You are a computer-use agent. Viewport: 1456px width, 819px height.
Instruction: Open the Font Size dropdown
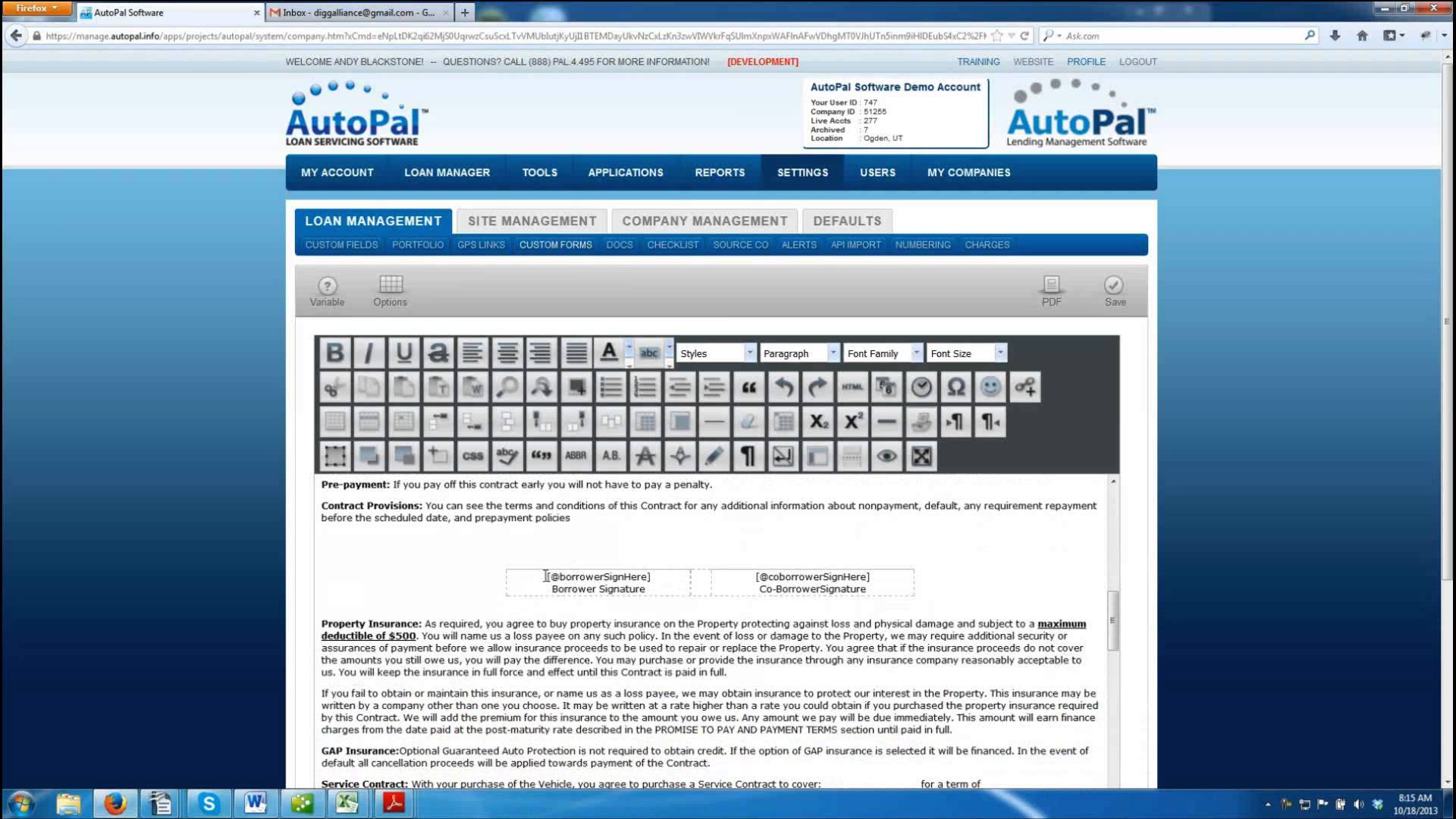(966, 353)
